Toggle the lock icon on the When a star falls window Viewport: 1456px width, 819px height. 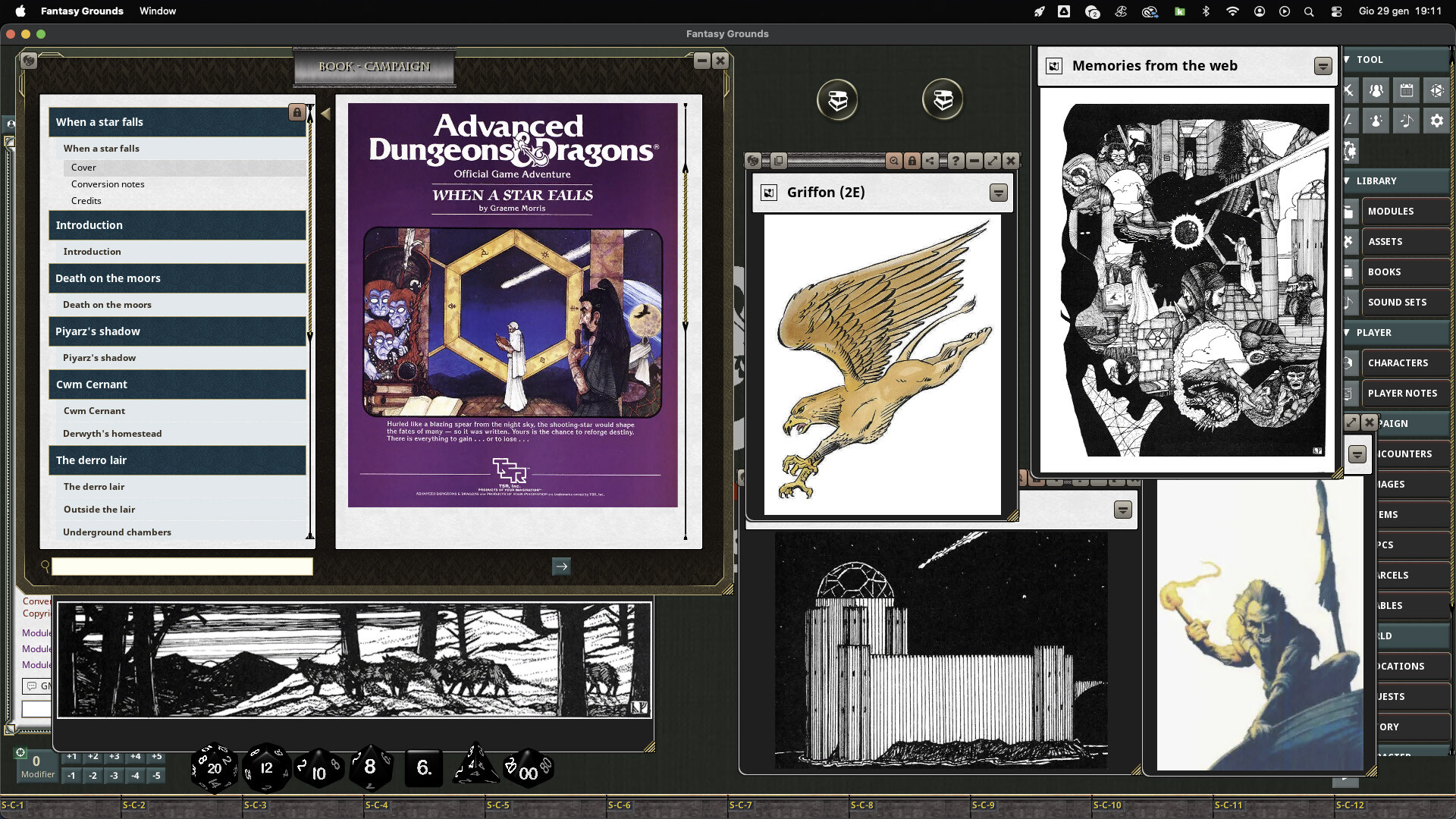(x=297, y=112)
